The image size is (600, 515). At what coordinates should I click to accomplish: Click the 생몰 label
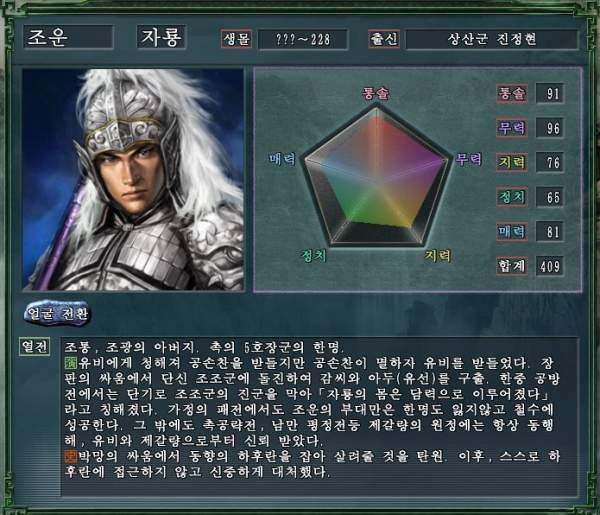coord(236,39)
